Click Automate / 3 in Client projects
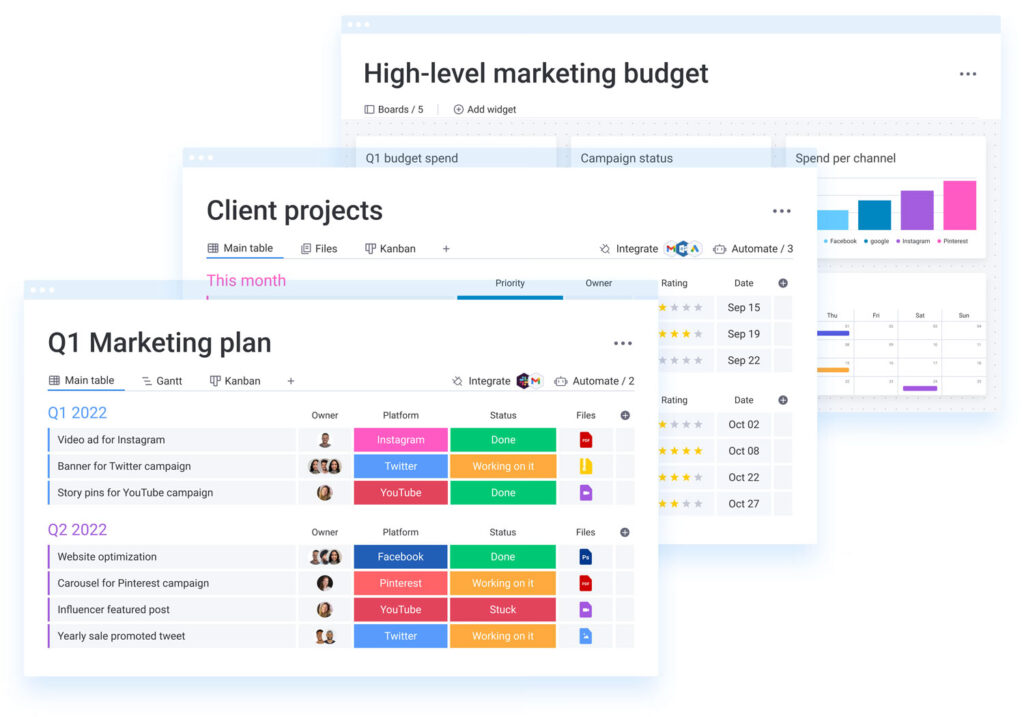Screen dimensions: 1024x717 [753, 249]
